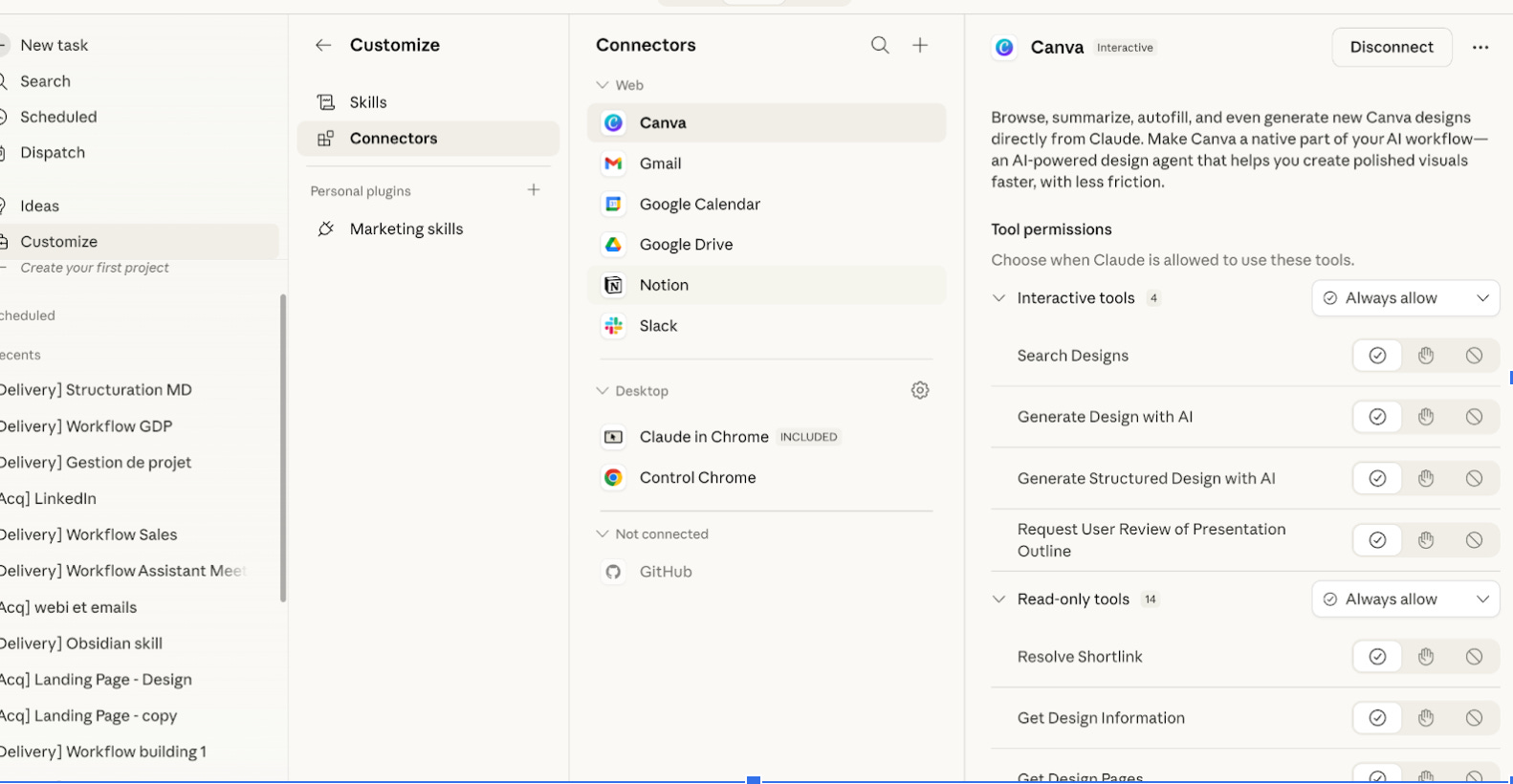
Task: Collapse the Interactive tools section
Action: [x=999, y=298]
